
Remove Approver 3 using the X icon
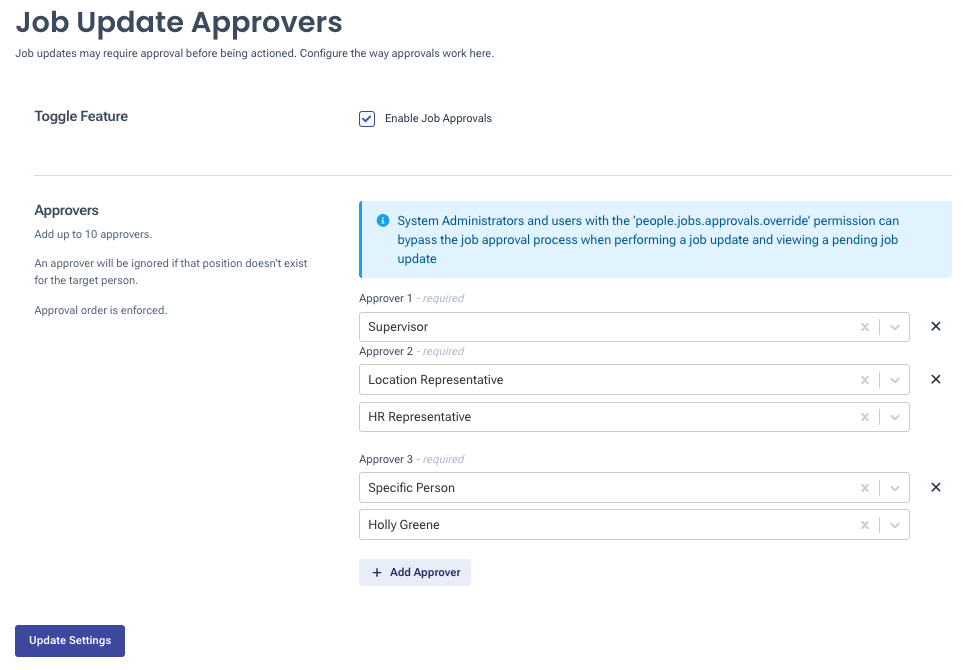click(936, 487)
